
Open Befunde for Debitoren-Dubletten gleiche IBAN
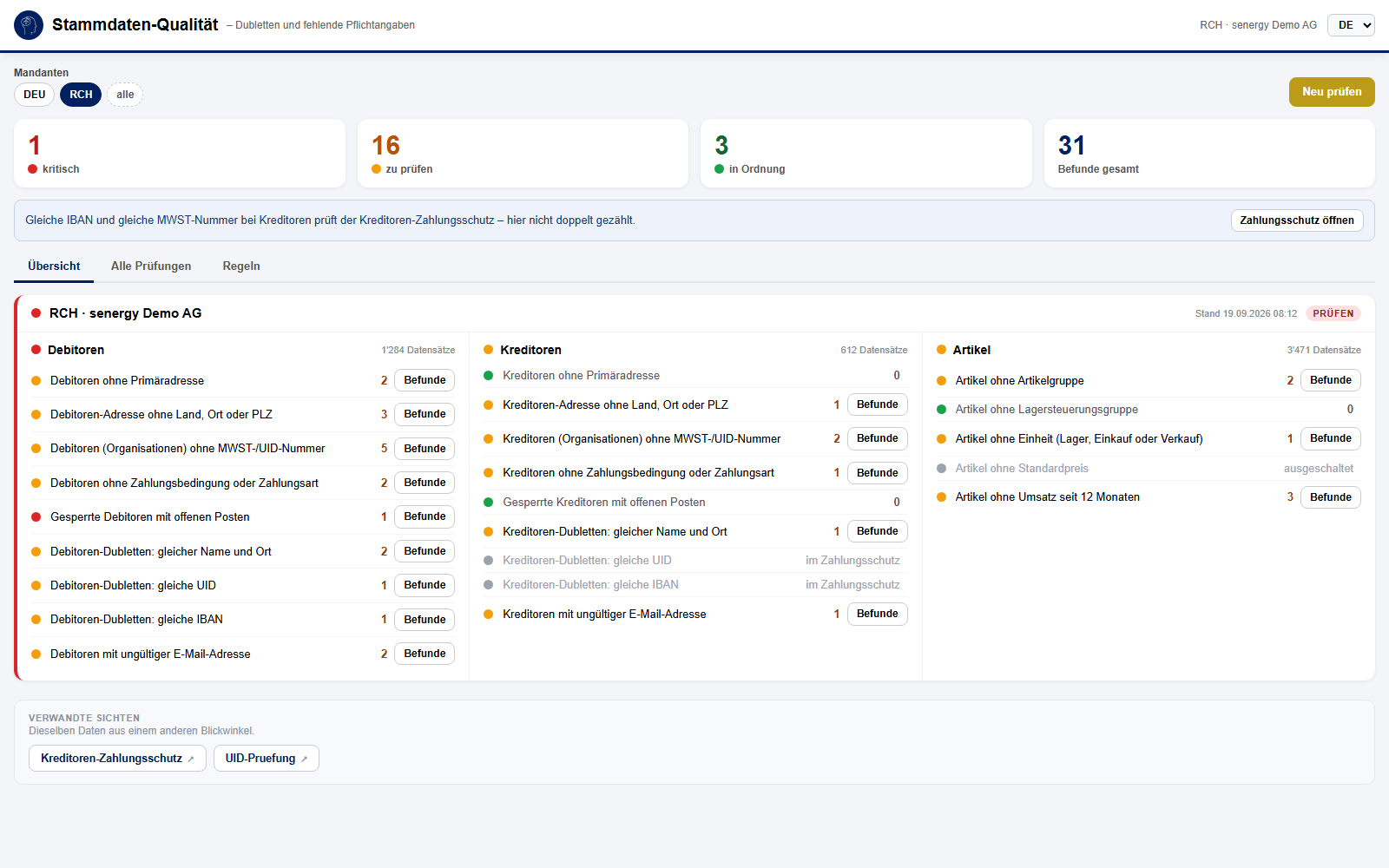(x=425, y=620)
